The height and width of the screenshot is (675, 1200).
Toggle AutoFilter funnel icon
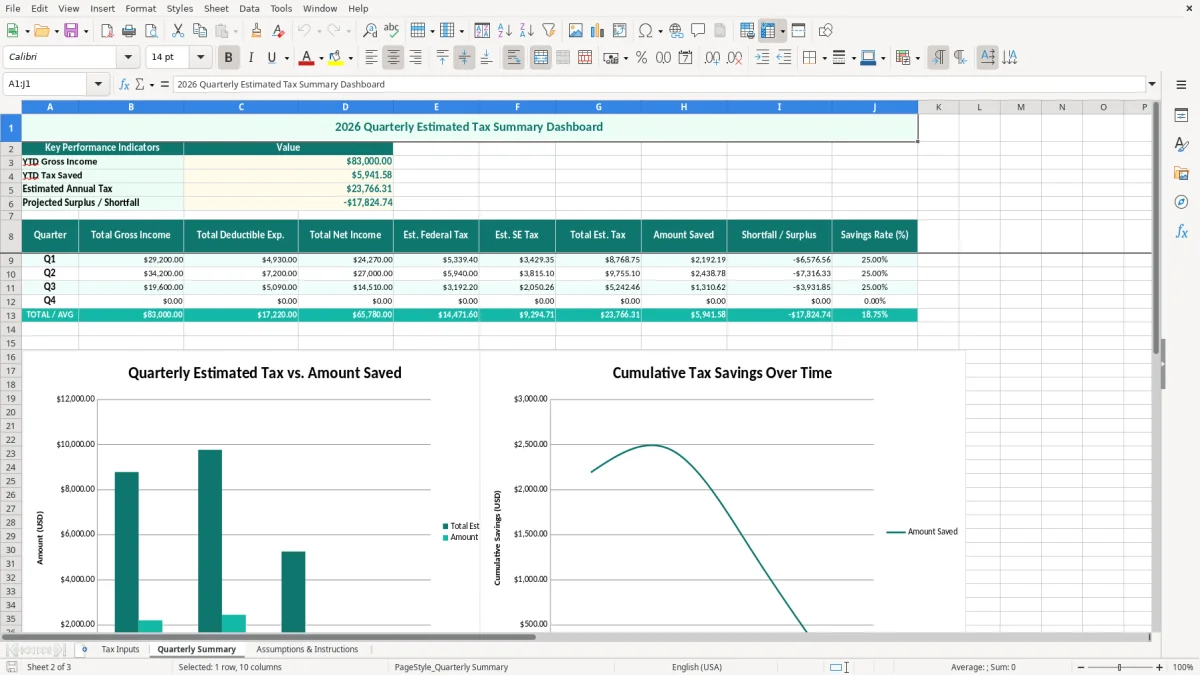[x=548, y=31]
